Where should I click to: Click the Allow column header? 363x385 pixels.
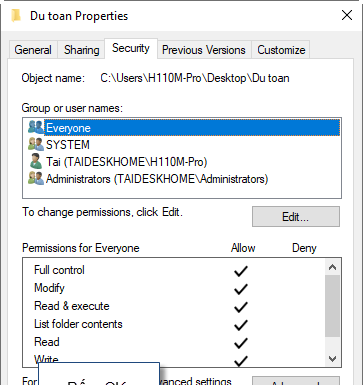tap(243, 248)
